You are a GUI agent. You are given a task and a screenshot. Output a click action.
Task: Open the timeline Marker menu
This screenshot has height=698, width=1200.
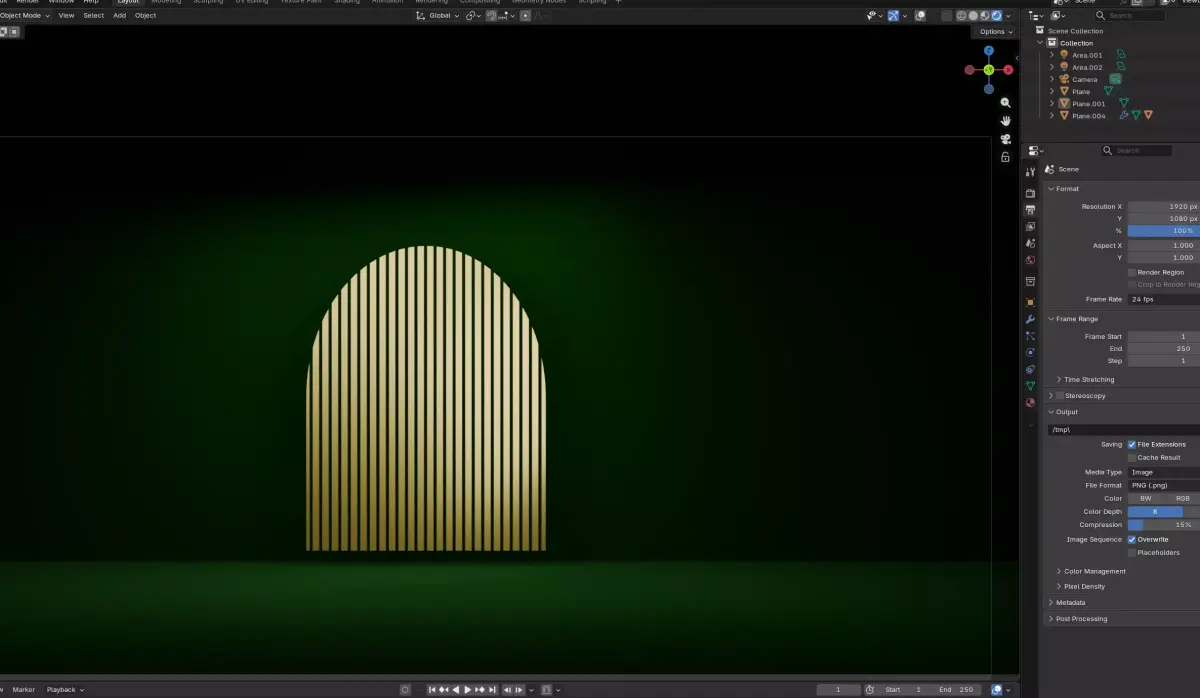[23, 690]
